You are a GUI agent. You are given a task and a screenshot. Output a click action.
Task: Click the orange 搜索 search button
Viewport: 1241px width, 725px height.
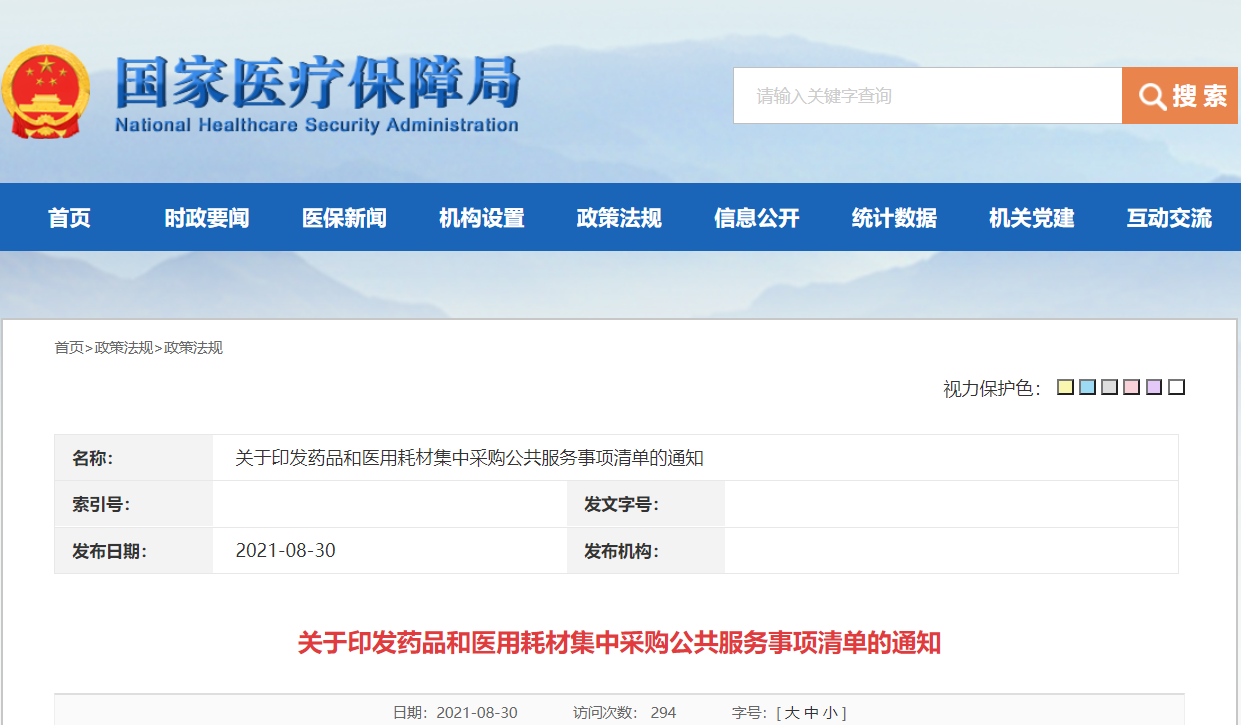pyautogui.click(x=1179, y=96)
